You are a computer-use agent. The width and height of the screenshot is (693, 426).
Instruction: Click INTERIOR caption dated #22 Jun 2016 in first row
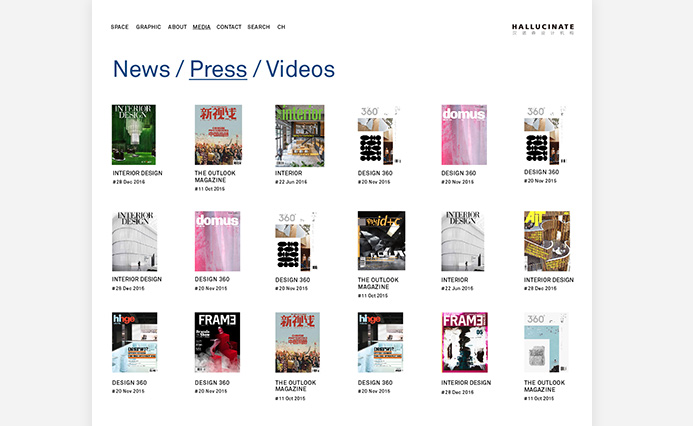(x=289, y=173)
